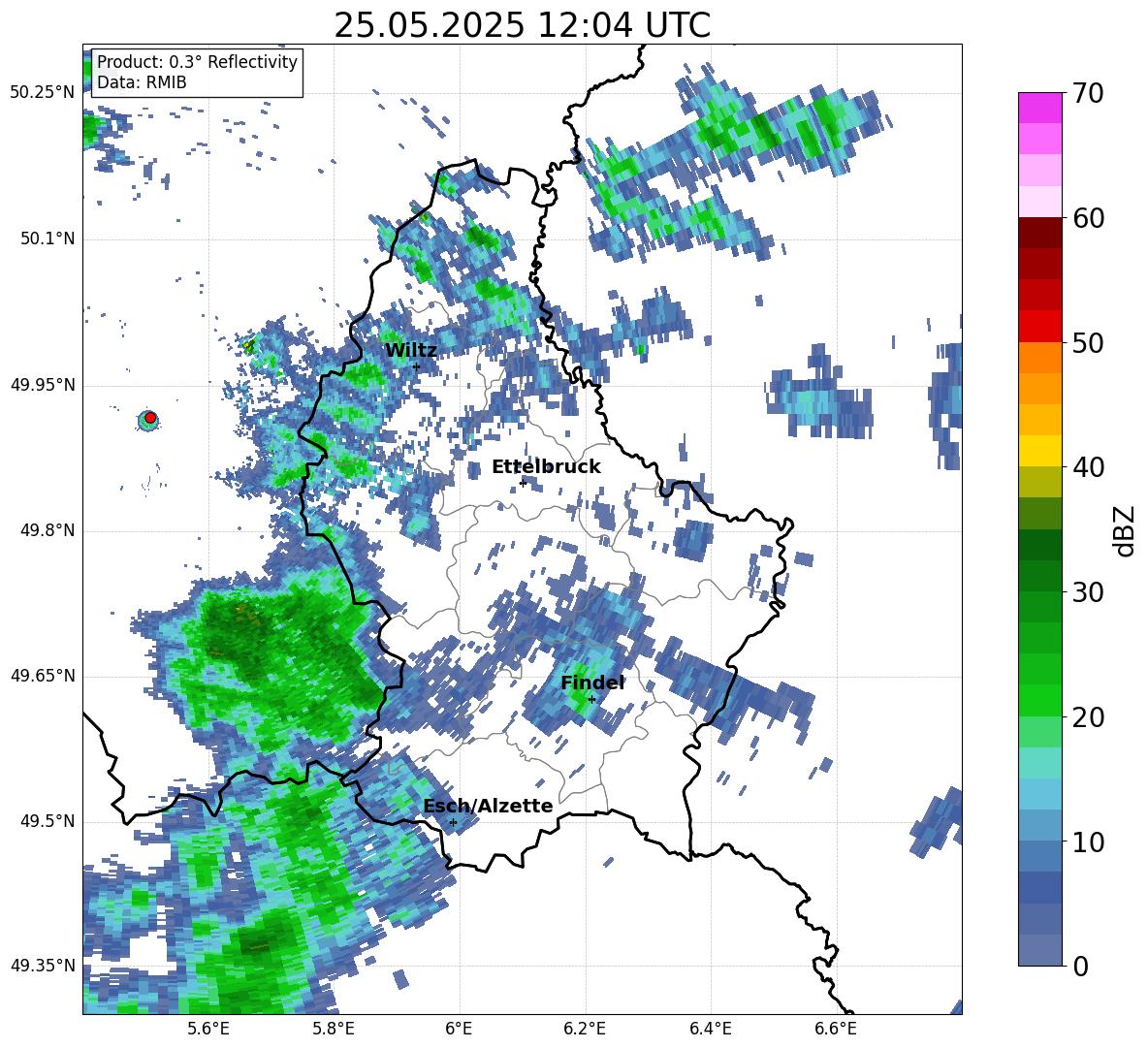
Task: Click the 6.4°E longitude label
Action: coord(710,1030)
